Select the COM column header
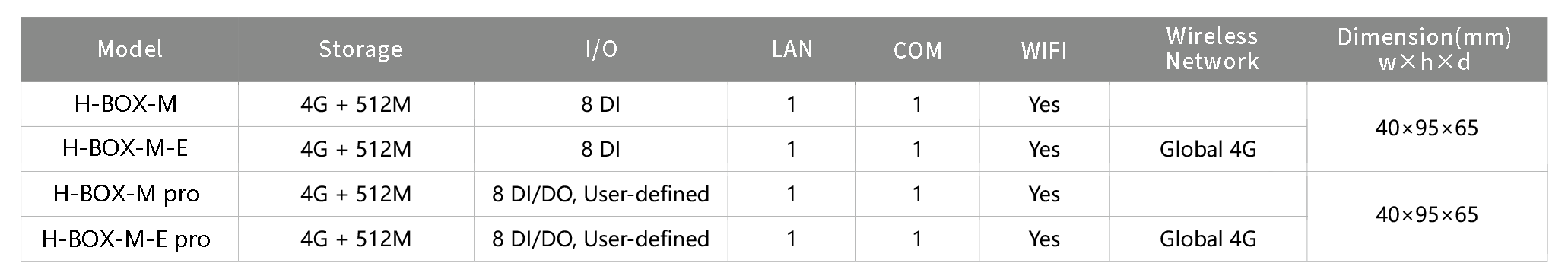 coord(918,49)
